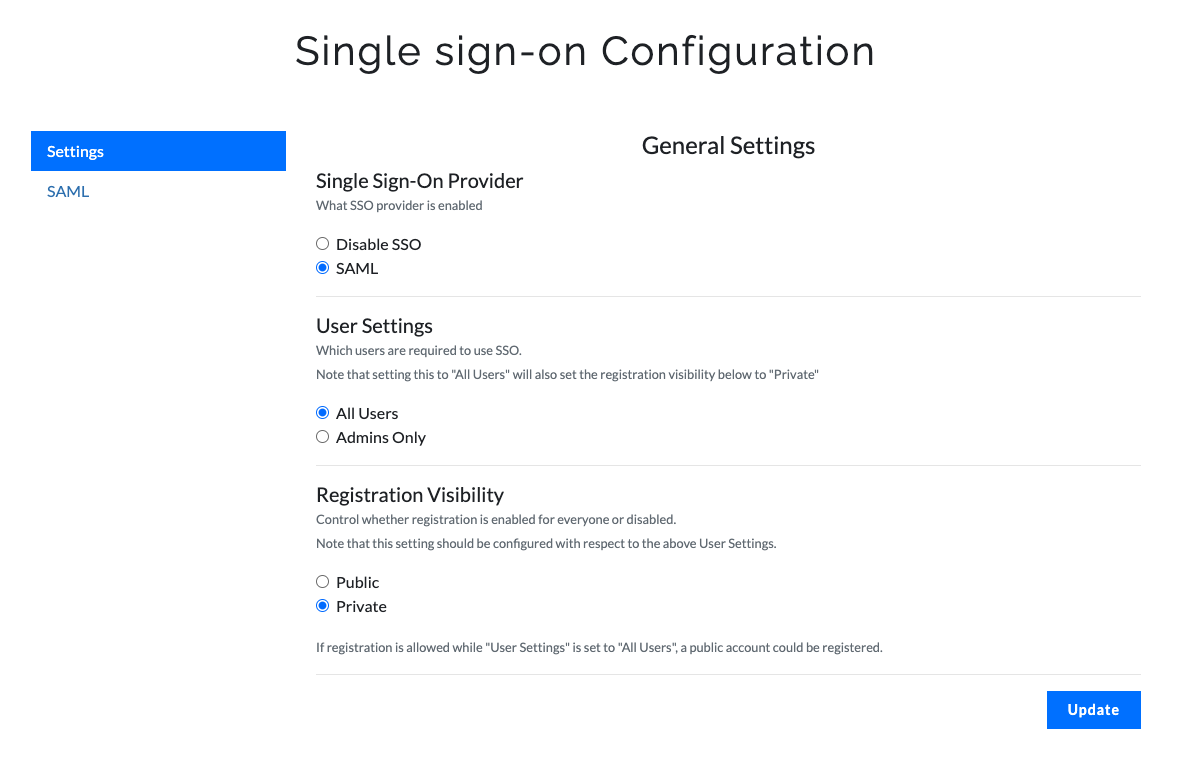Click the note about configuring this setting
Screen dimensions: 1184x769
click(546, 544)
